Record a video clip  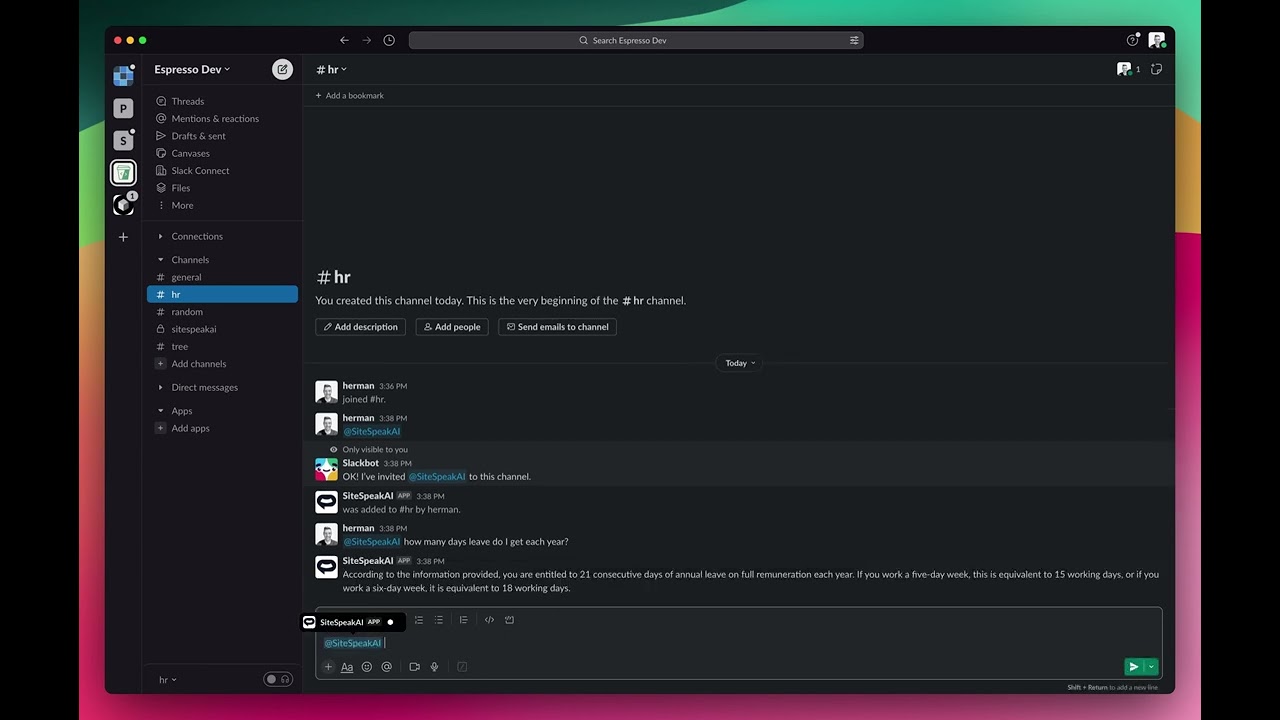tap(415, 667)
